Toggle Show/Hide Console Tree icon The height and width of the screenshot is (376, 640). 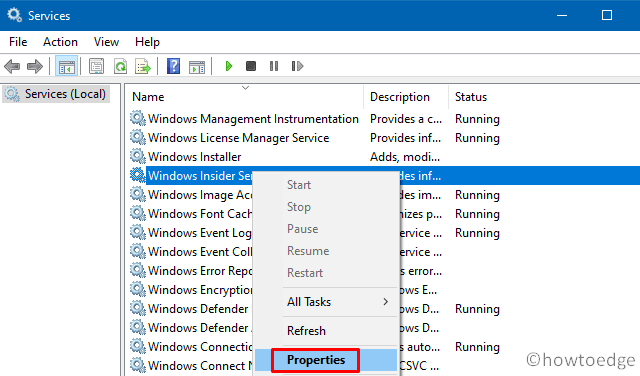pyautogui.click(x=67, y=66)
